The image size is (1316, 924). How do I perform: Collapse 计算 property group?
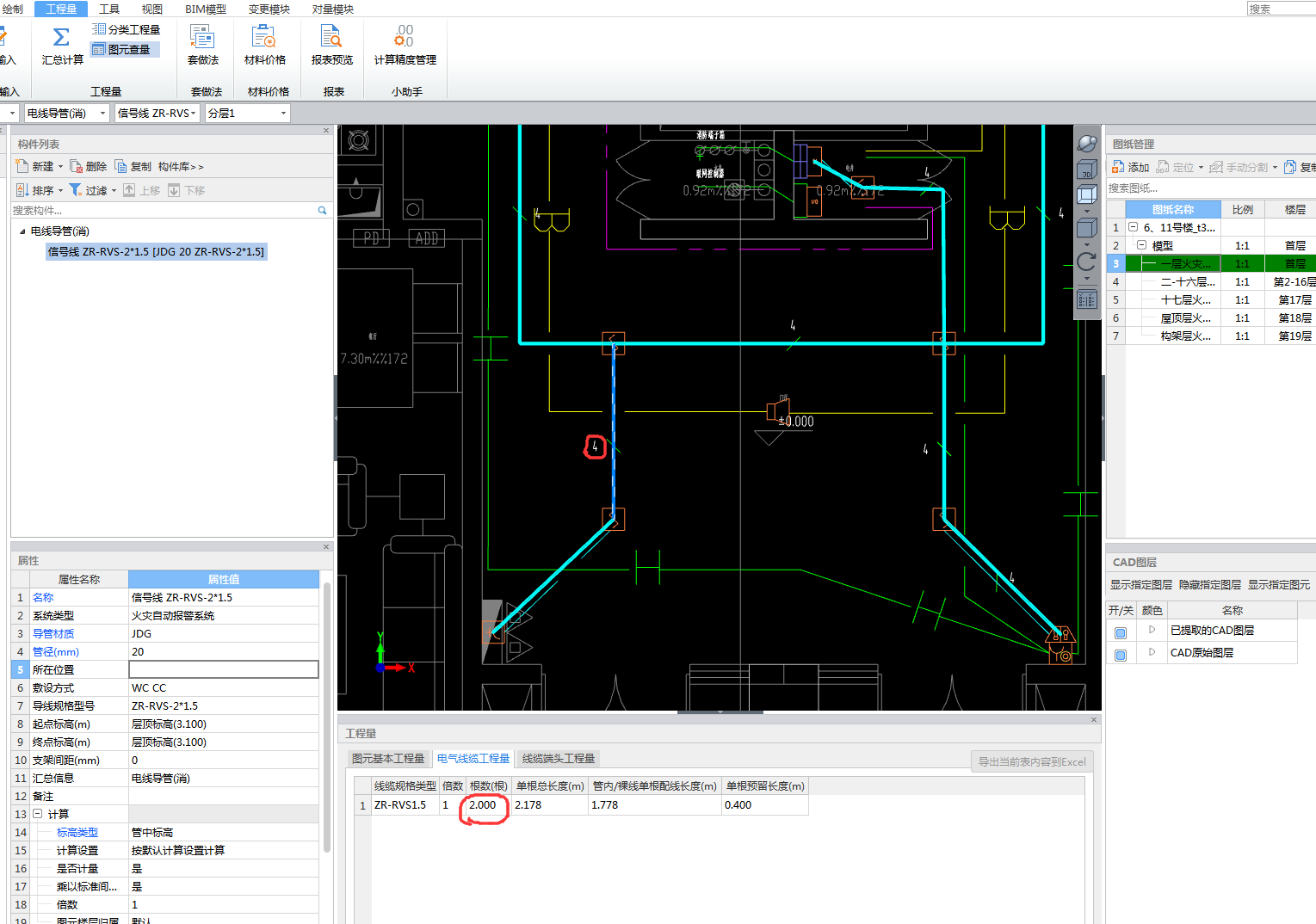[37, 814]
